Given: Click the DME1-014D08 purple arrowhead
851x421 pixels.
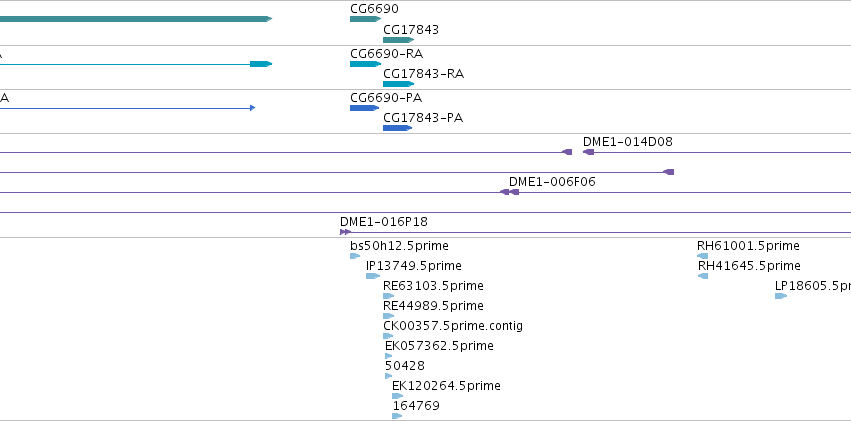Looking at the screenshot, I should pos(588,152).
